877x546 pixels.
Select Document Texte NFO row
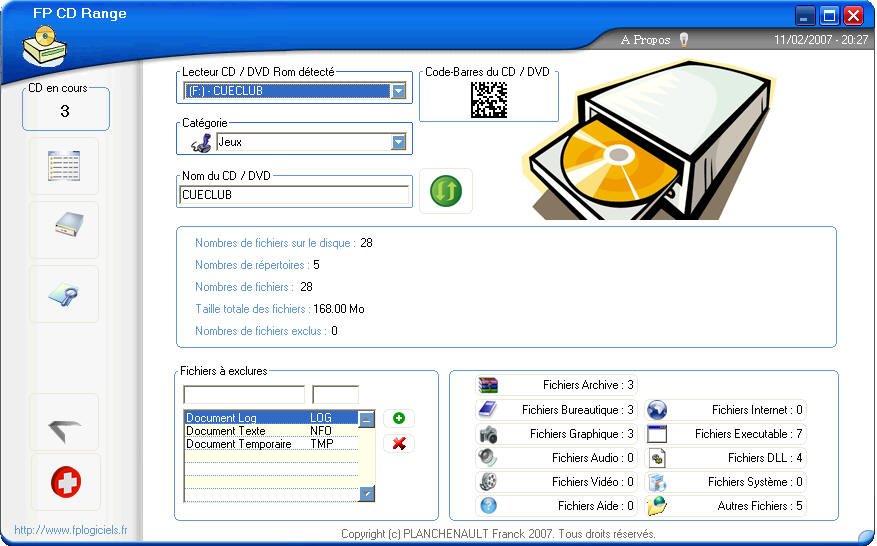(270, 431)
